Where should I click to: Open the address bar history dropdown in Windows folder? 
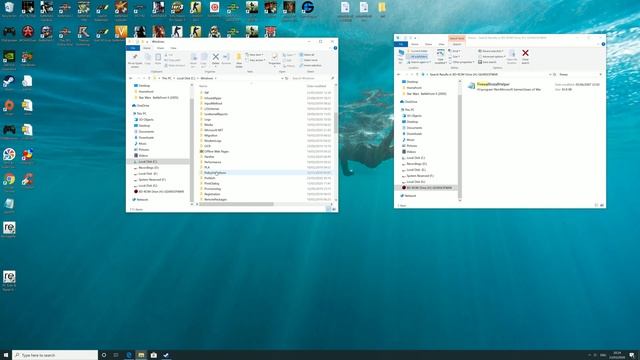click(282, 78)
